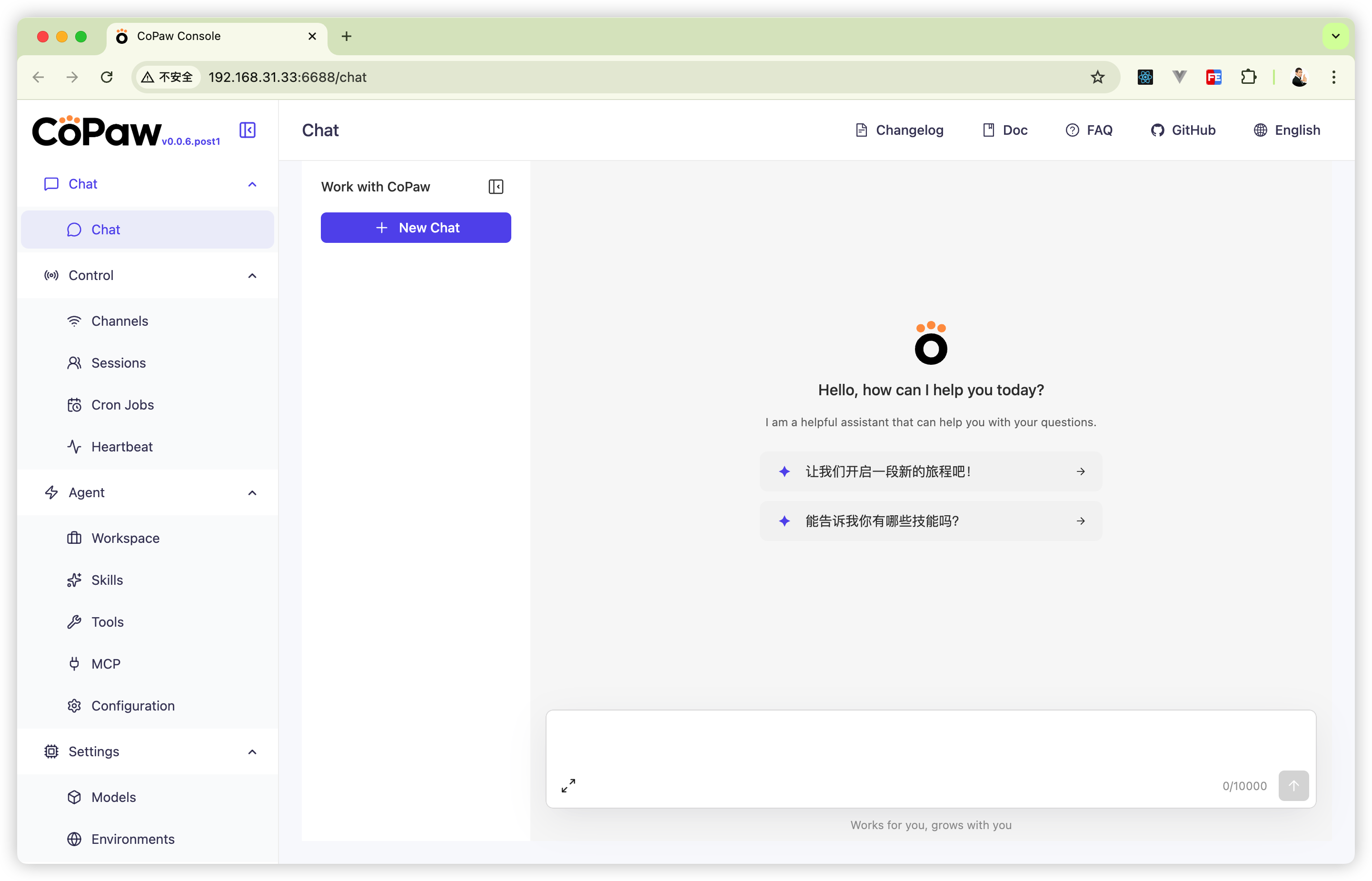Open the GitHub link
The image size is (1372, 881).
[x=1183, y=130]
